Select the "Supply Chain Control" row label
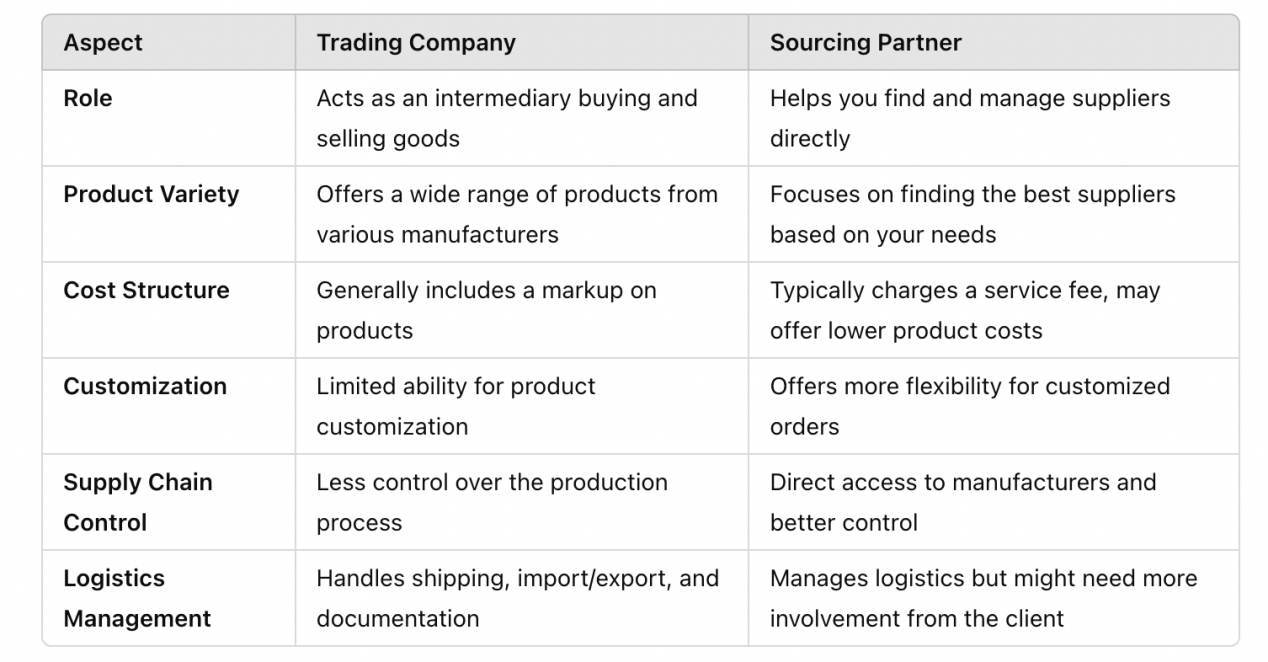Screen dimensions: 1268x662 click(x=138, y=502)
